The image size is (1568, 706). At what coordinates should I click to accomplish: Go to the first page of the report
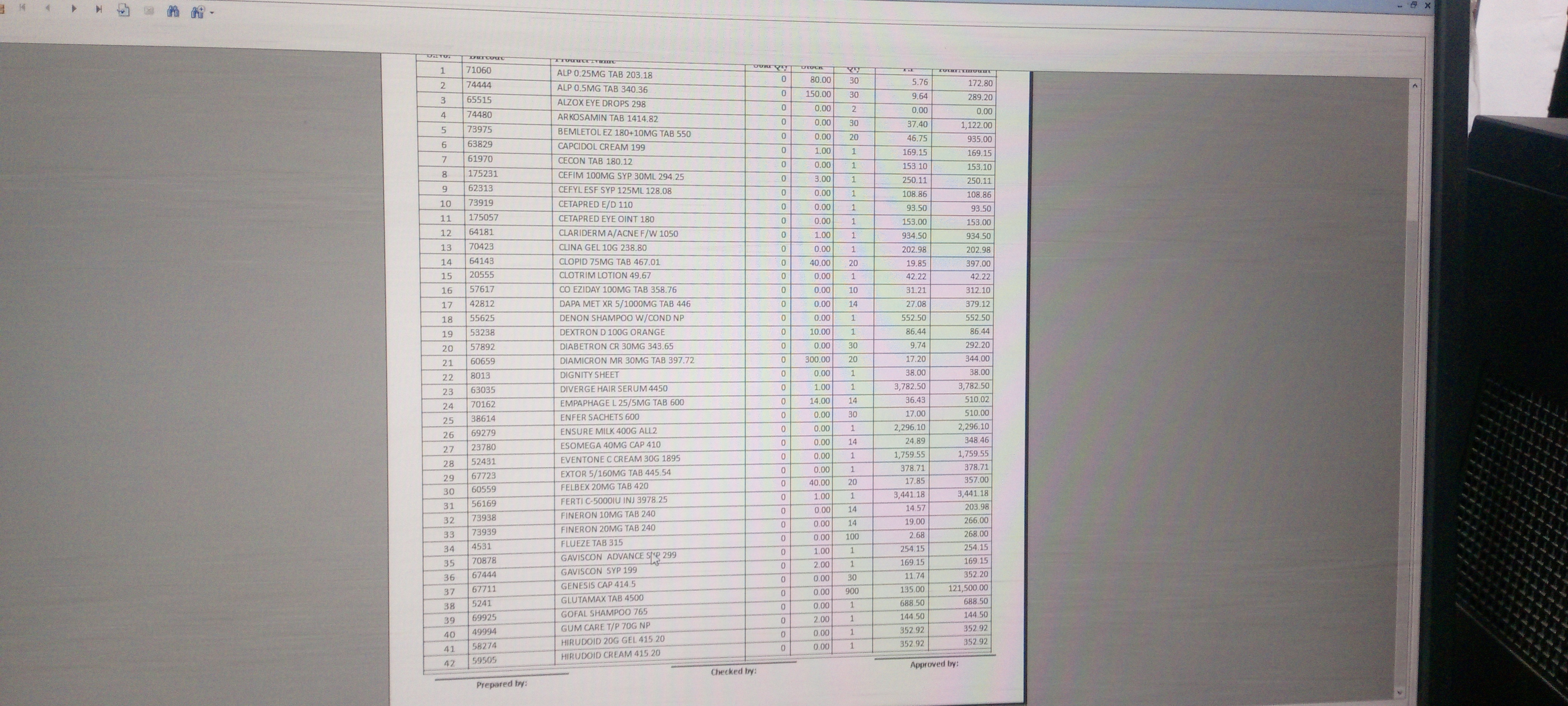[x=23, y=8]
